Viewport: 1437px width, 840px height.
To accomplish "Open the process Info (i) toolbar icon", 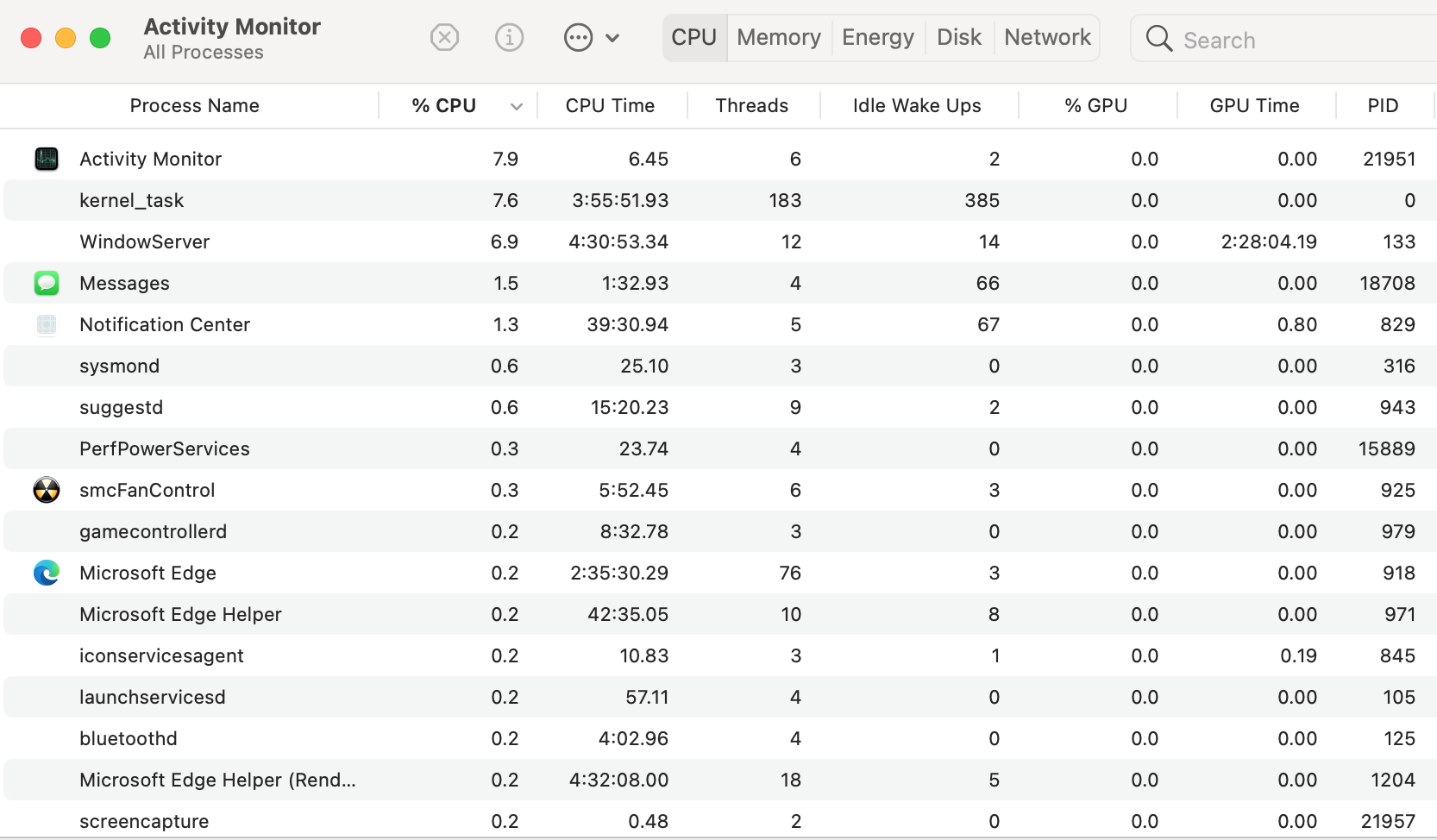I will pyautogui.click(x=509, y=37).
